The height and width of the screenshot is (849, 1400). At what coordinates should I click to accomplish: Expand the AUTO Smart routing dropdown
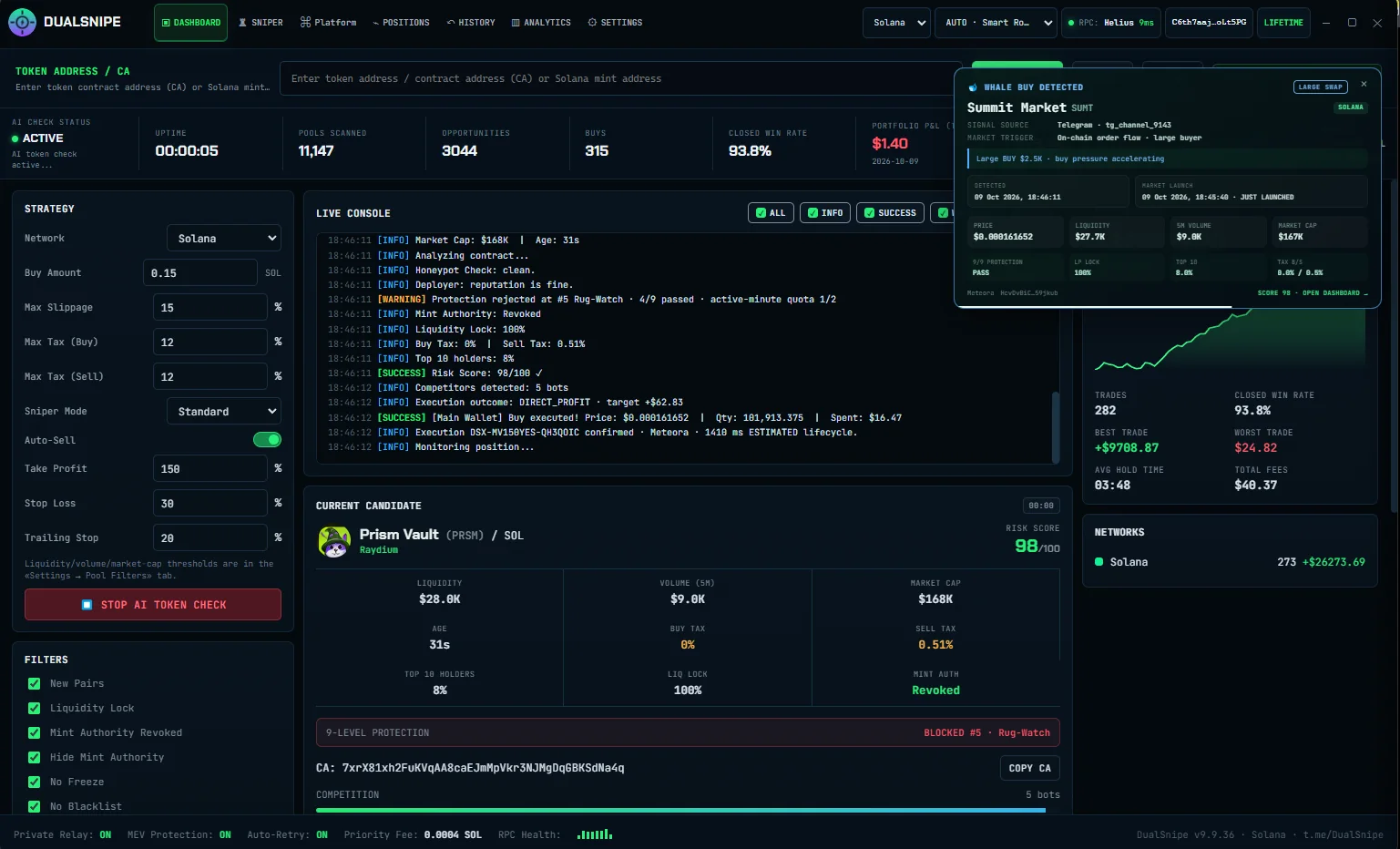click(996, 23)
